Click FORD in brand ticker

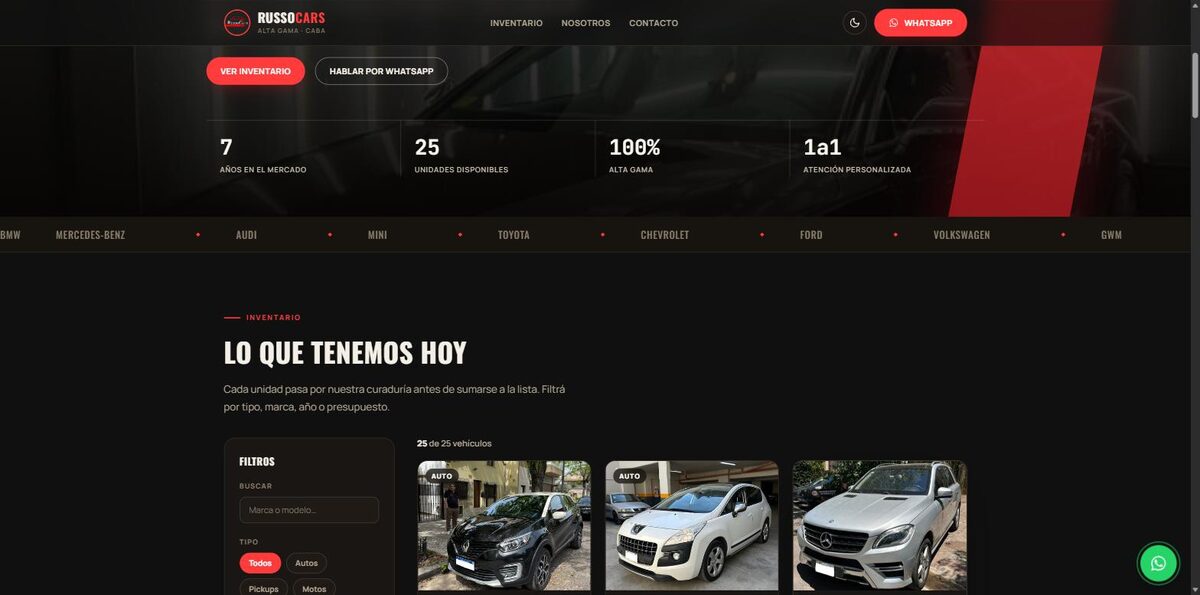click(x=811, y=235)
